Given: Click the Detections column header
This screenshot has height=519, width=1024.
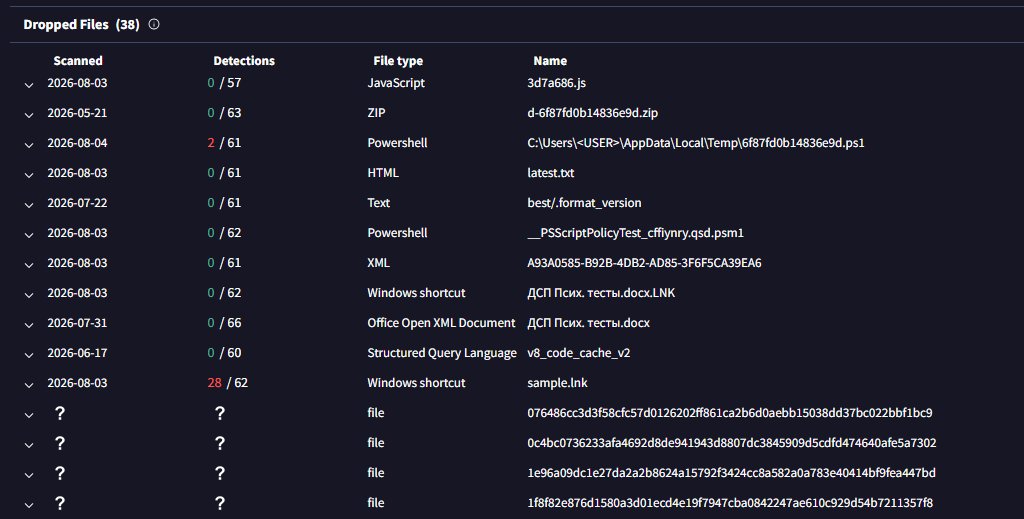Looking at the screenshot, I should coord(244,61).
